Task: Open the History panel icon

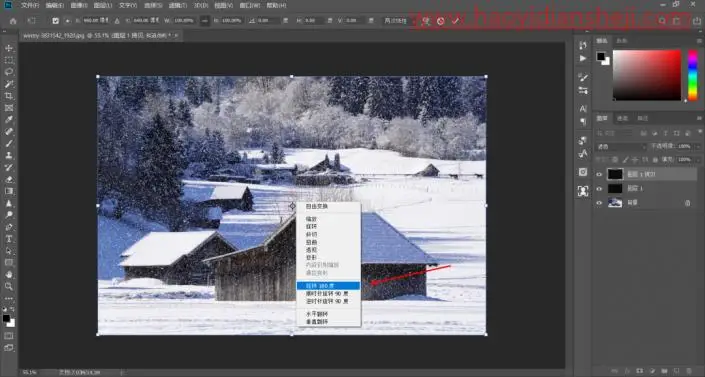Action: tap(583, 45)
